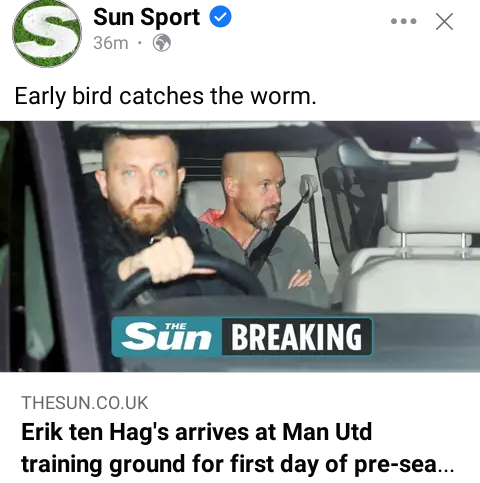
Task: Dismiss the post with the X icon
Action: (x=444, y=22)
